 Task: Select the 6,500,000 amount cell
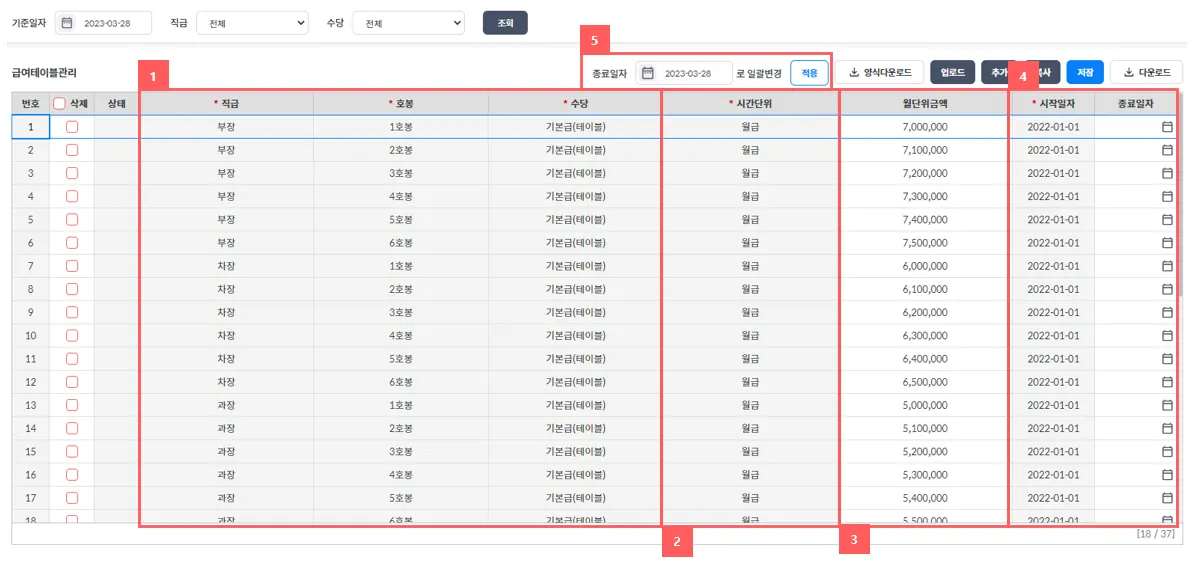[924, 382]
